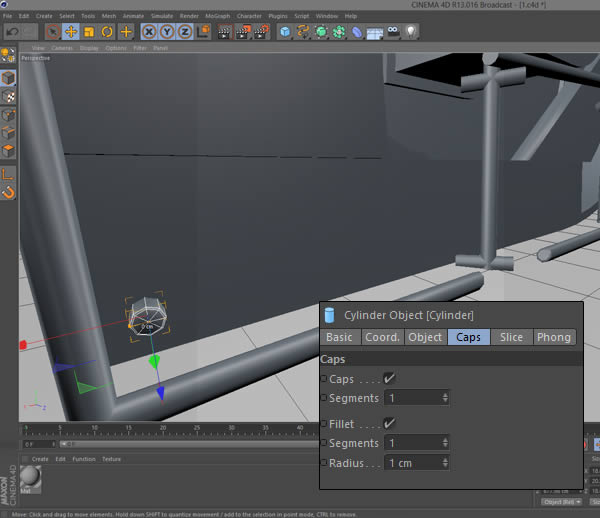Switch to the Phong tab

pos(554,337)
